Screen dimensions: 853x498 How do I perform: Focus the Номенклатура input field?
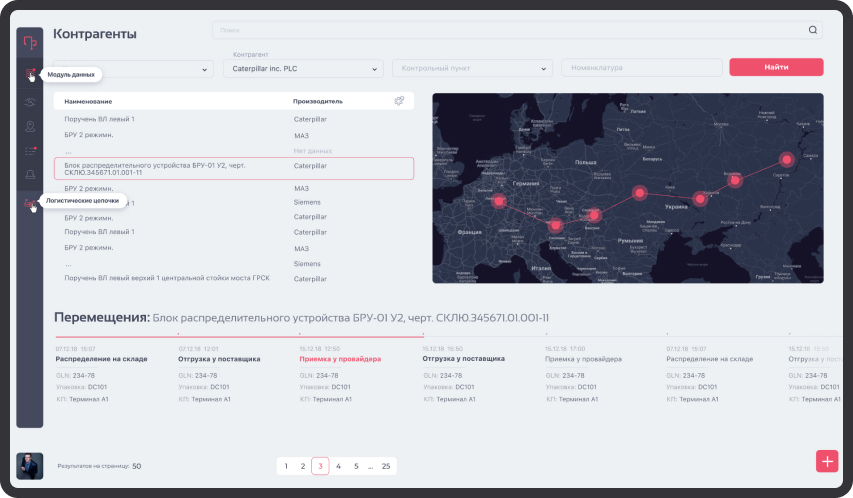pyautogui.click(x=642, y=67)
